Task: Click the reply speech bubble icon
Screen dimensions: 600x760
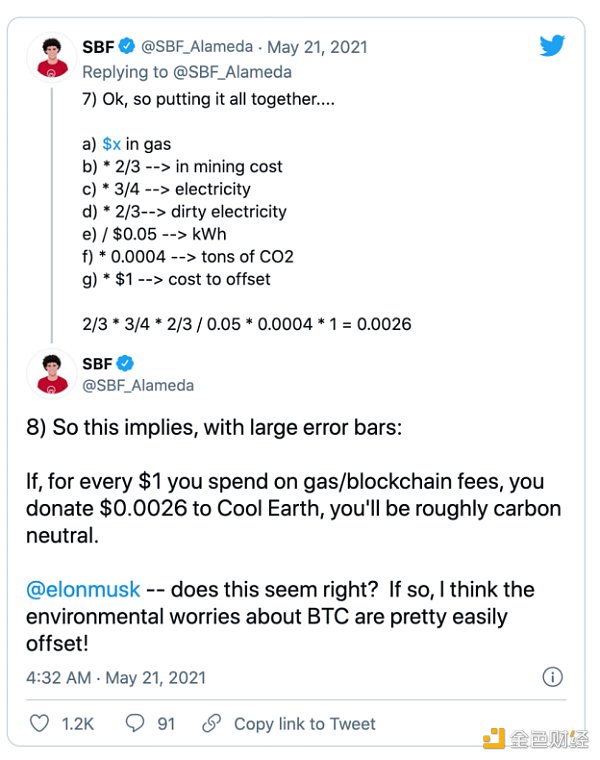Action: tap(136, 723)
